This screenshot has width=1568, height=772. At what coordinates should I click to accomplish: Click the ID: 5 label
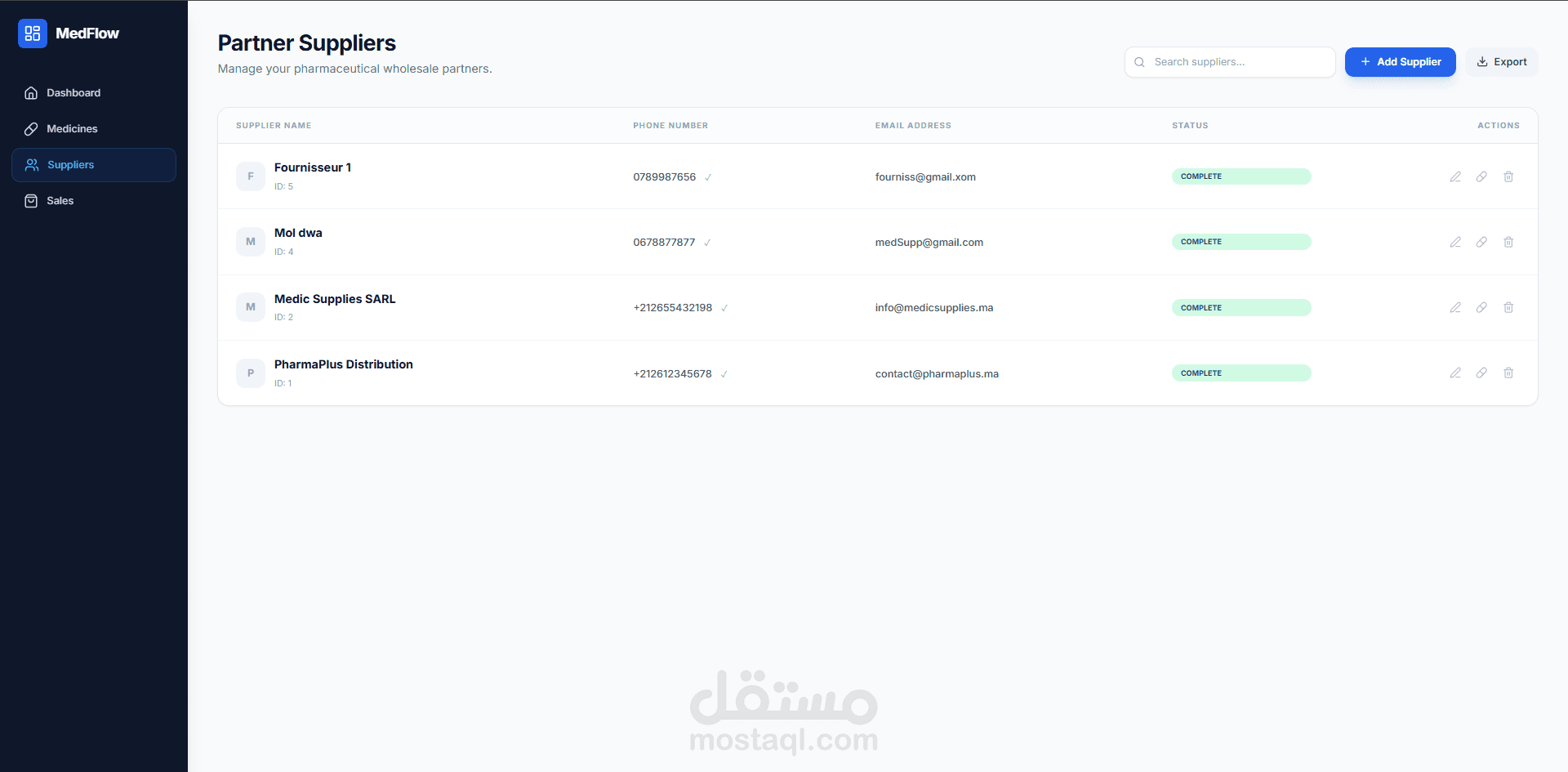(283, 187)
